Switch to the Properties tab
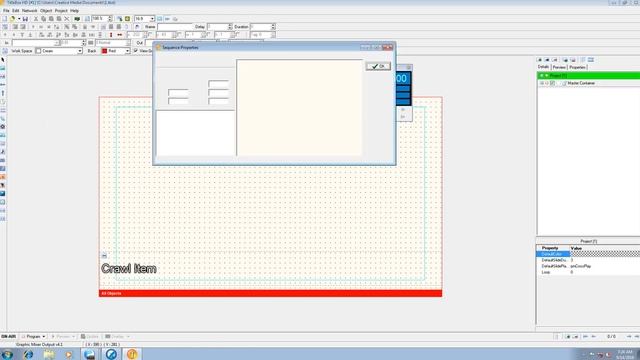The image size is (640, 360). (577, 67)
